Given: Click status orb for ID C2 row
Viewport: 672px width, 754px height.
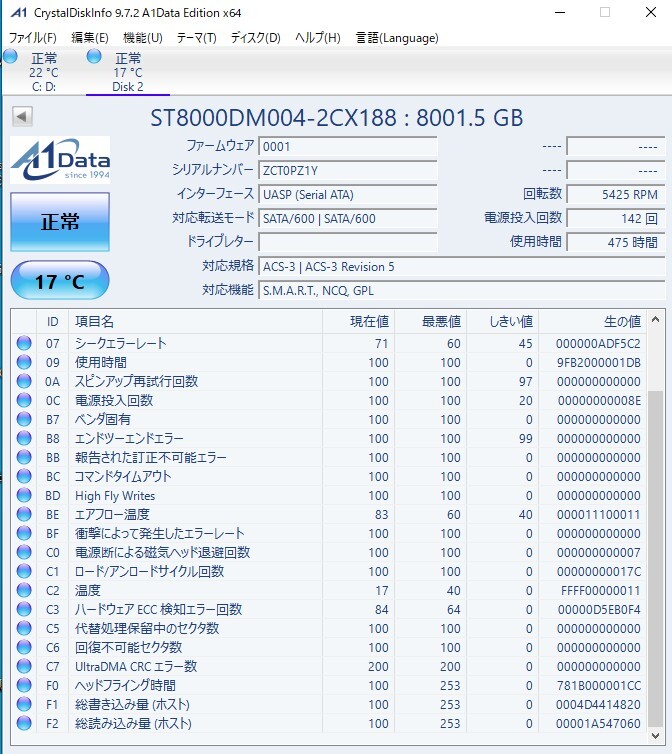Looking at the screenshot, I should [24, 590].
